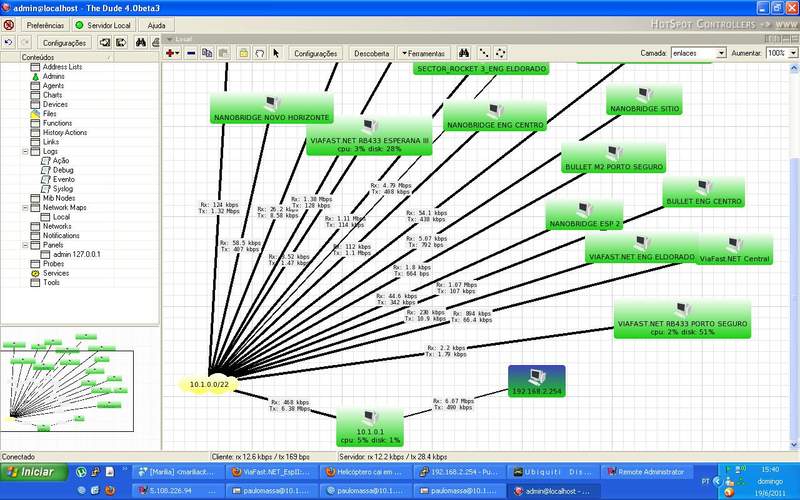Click the diagonal layout icon
Screen dimensions: 800x500
point(484,53)
